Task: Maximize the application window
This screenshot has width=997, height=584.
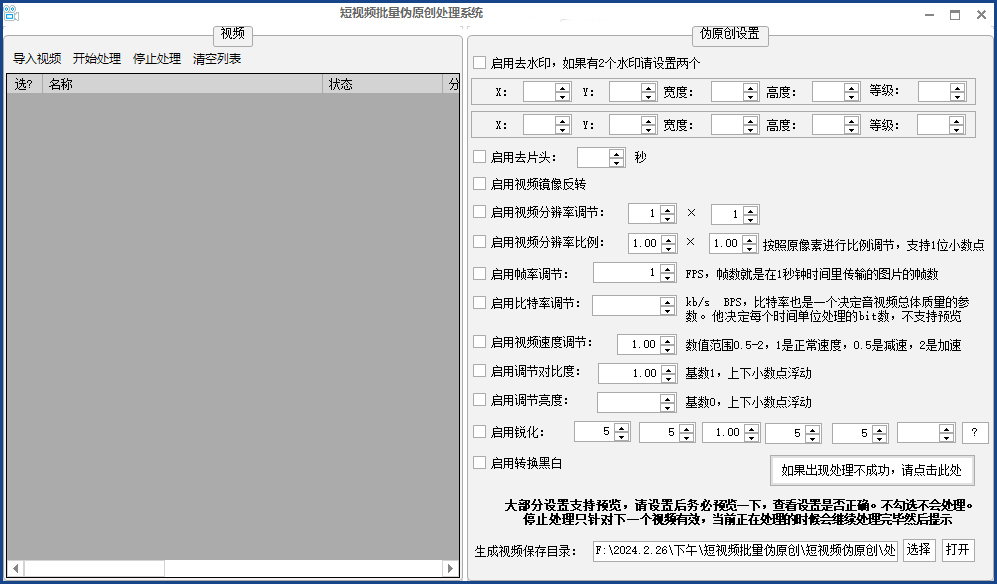Action: point(955,15)
